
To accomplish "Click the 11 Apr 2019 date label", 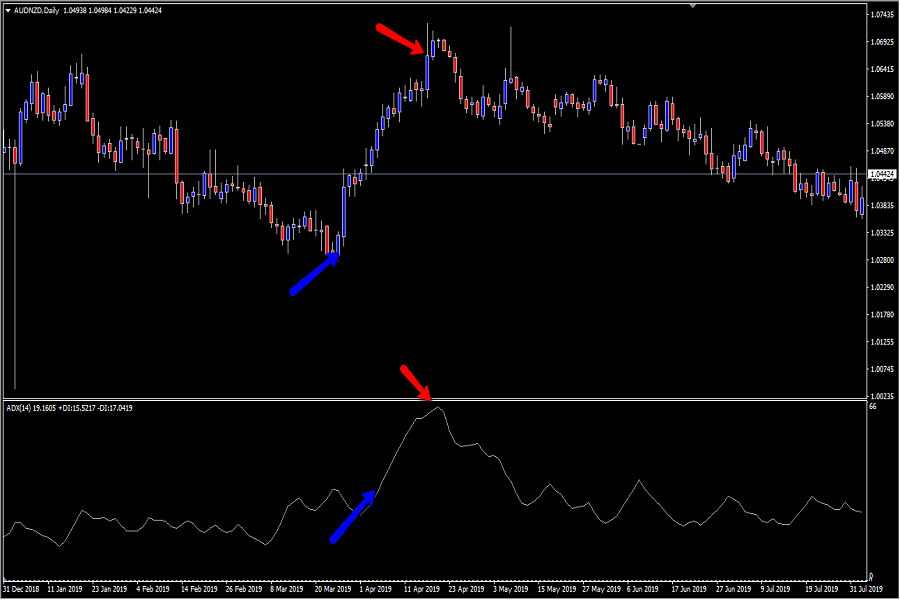I will (422, 589).
